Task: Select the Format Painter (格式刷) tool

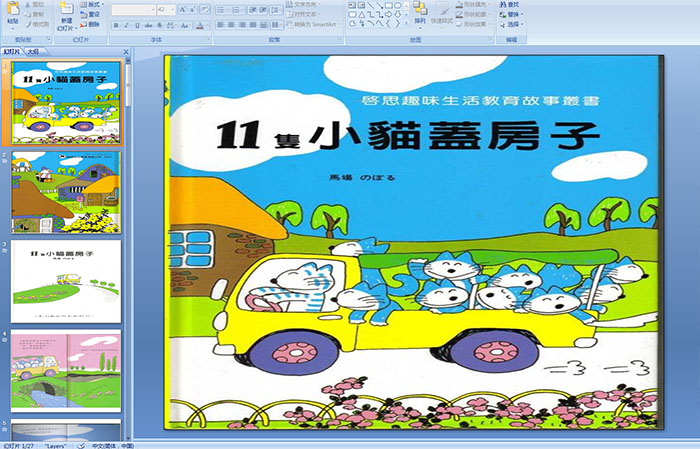Action: tap(37, 25)
